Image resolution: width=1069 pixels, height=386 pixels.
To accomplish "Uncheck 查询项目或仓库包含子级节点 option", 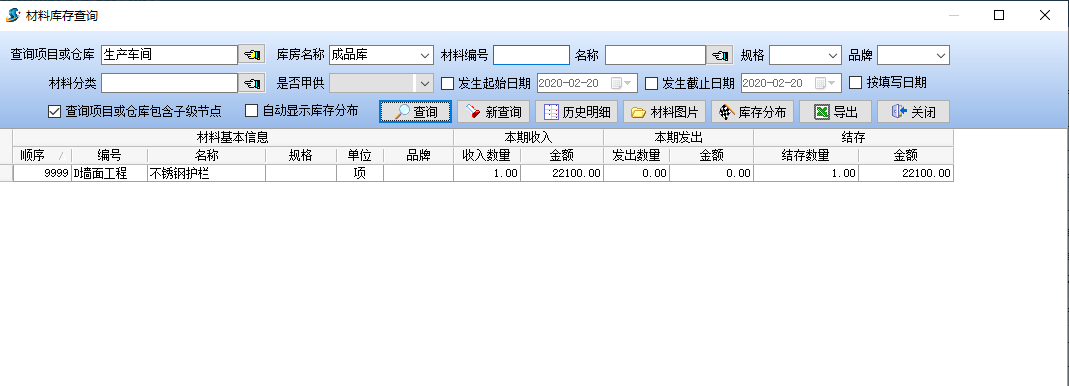I will tap(55, 111).
